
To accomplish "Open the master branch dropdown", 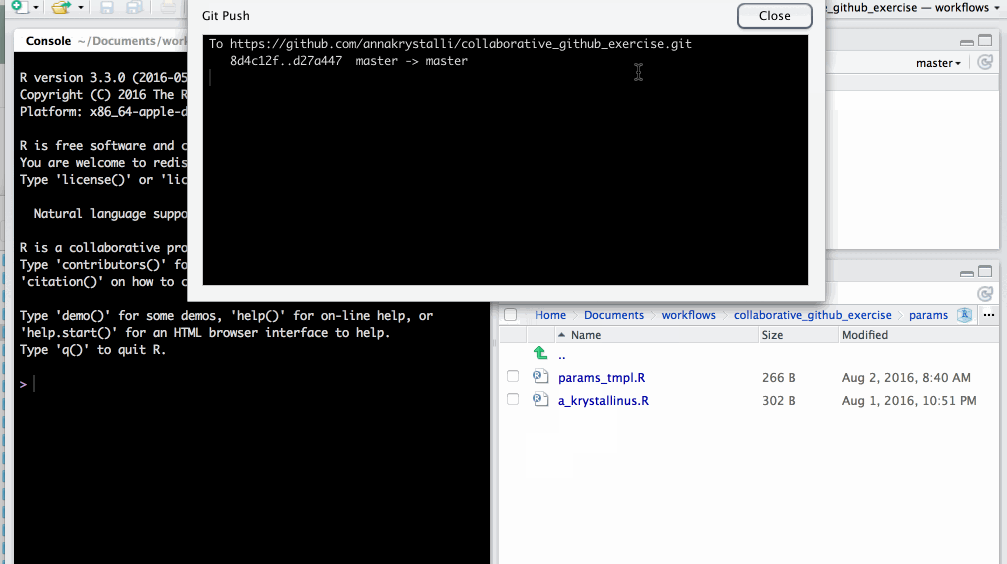I will coord(938,63).
